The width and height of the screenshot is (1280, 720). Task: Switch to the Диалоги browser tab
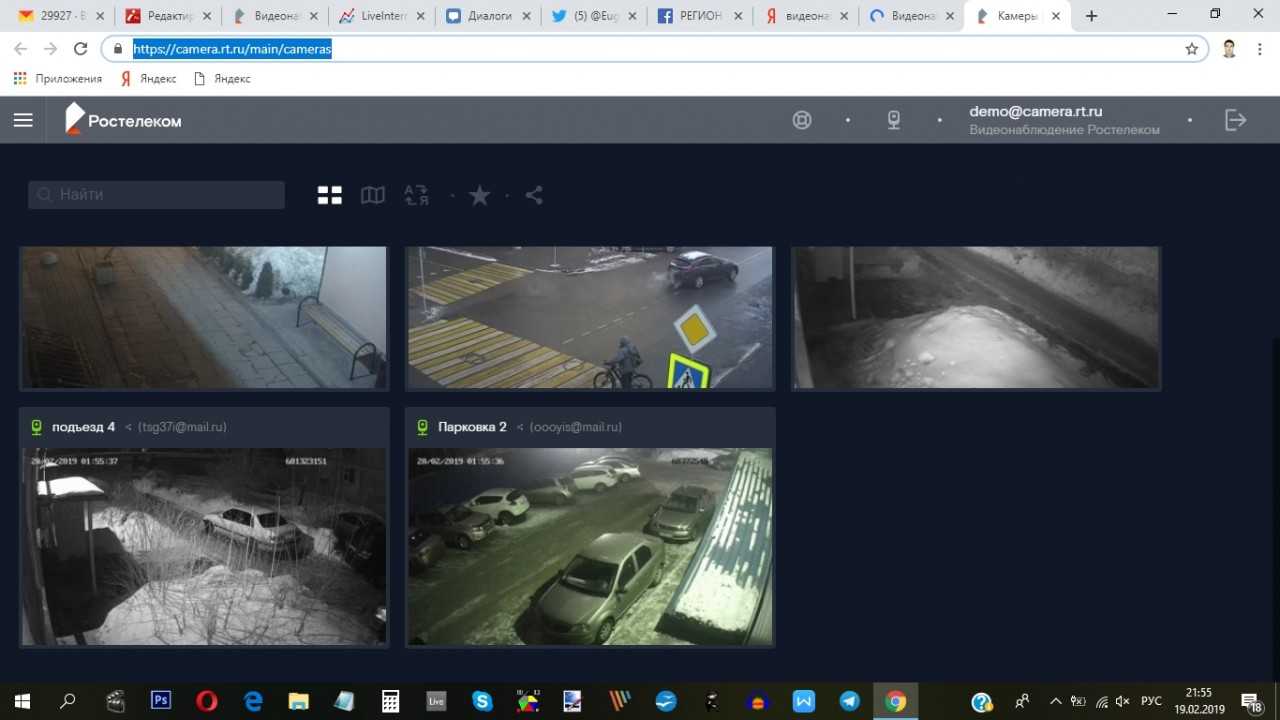(490, 16)
